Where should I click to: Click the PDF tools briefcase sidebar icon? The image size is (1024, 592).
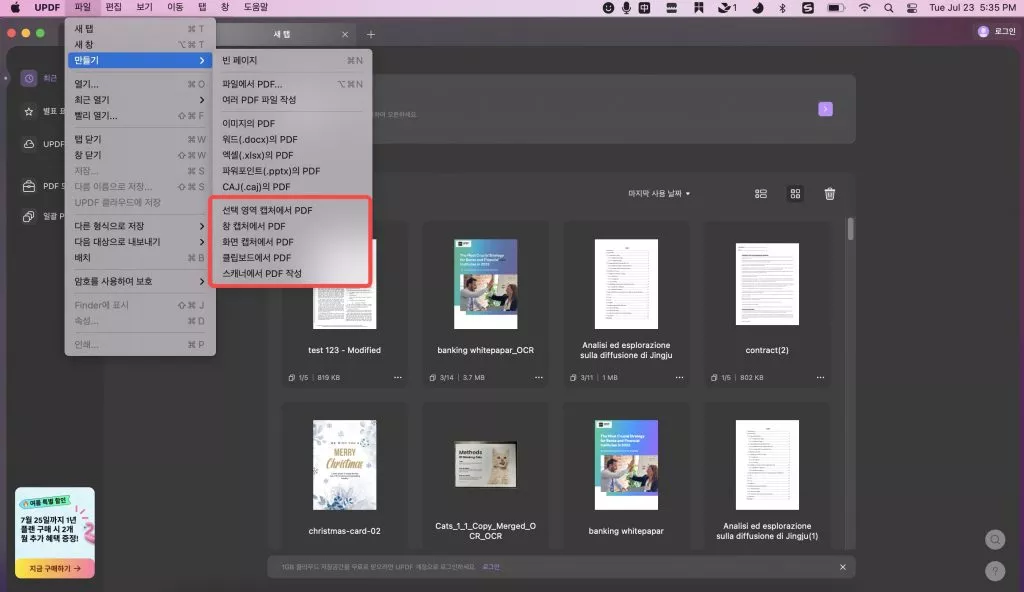coord(29,186)
